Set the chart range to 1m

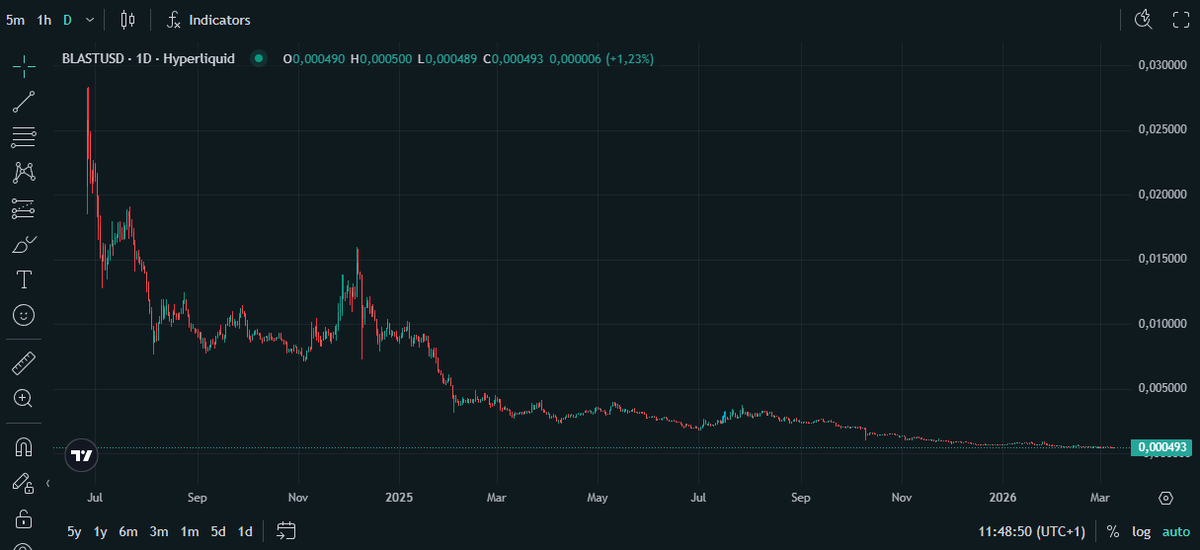pos(189,532)
